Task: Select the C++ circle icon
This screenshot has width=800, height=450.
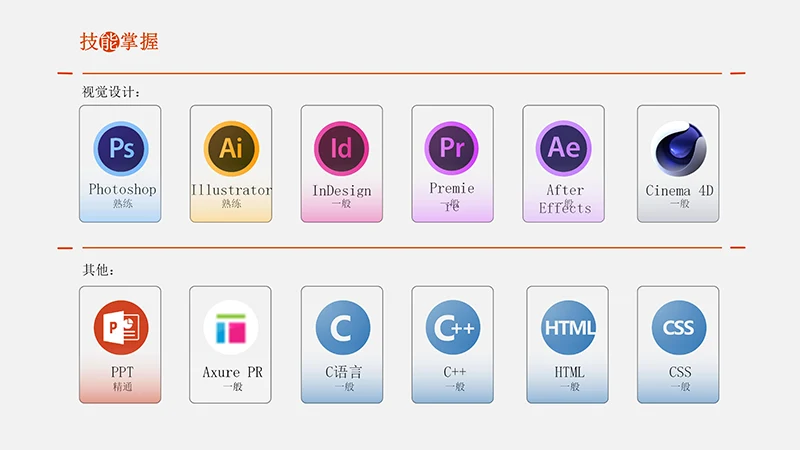Action: (x=452, y=328)
